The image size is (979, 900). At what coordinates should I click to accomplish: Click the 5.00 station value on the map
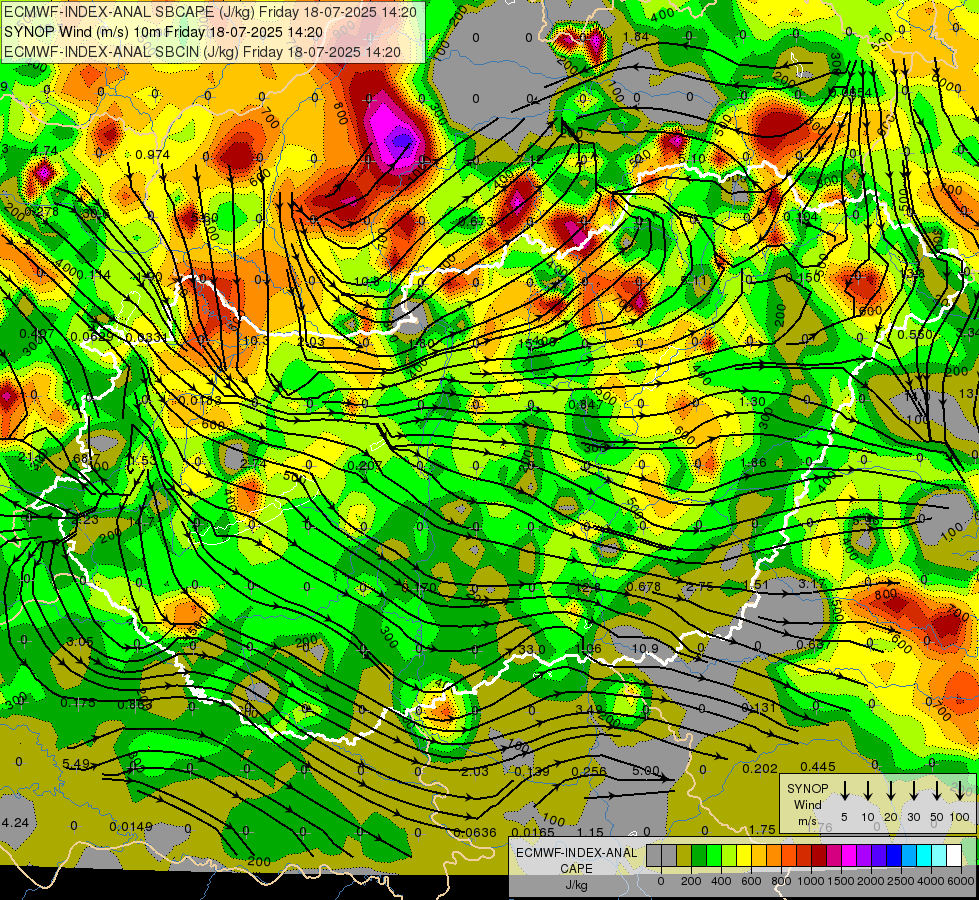point(646,770)
